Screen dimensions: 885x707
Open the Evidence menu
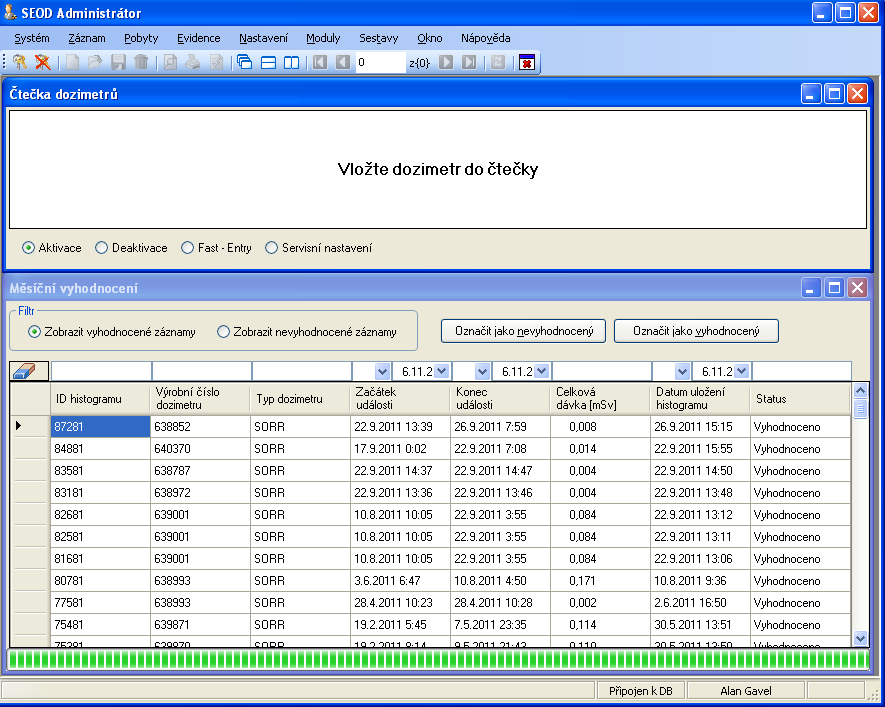click(x=199, y=38)
